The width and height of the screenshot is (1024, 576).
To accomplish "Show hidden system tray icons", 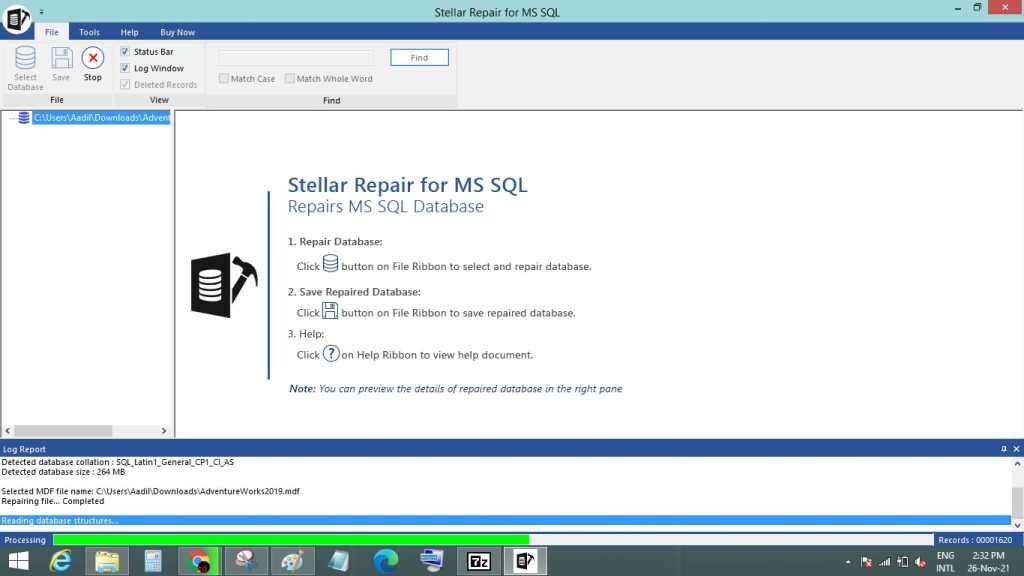I will [x=848, y=562].
